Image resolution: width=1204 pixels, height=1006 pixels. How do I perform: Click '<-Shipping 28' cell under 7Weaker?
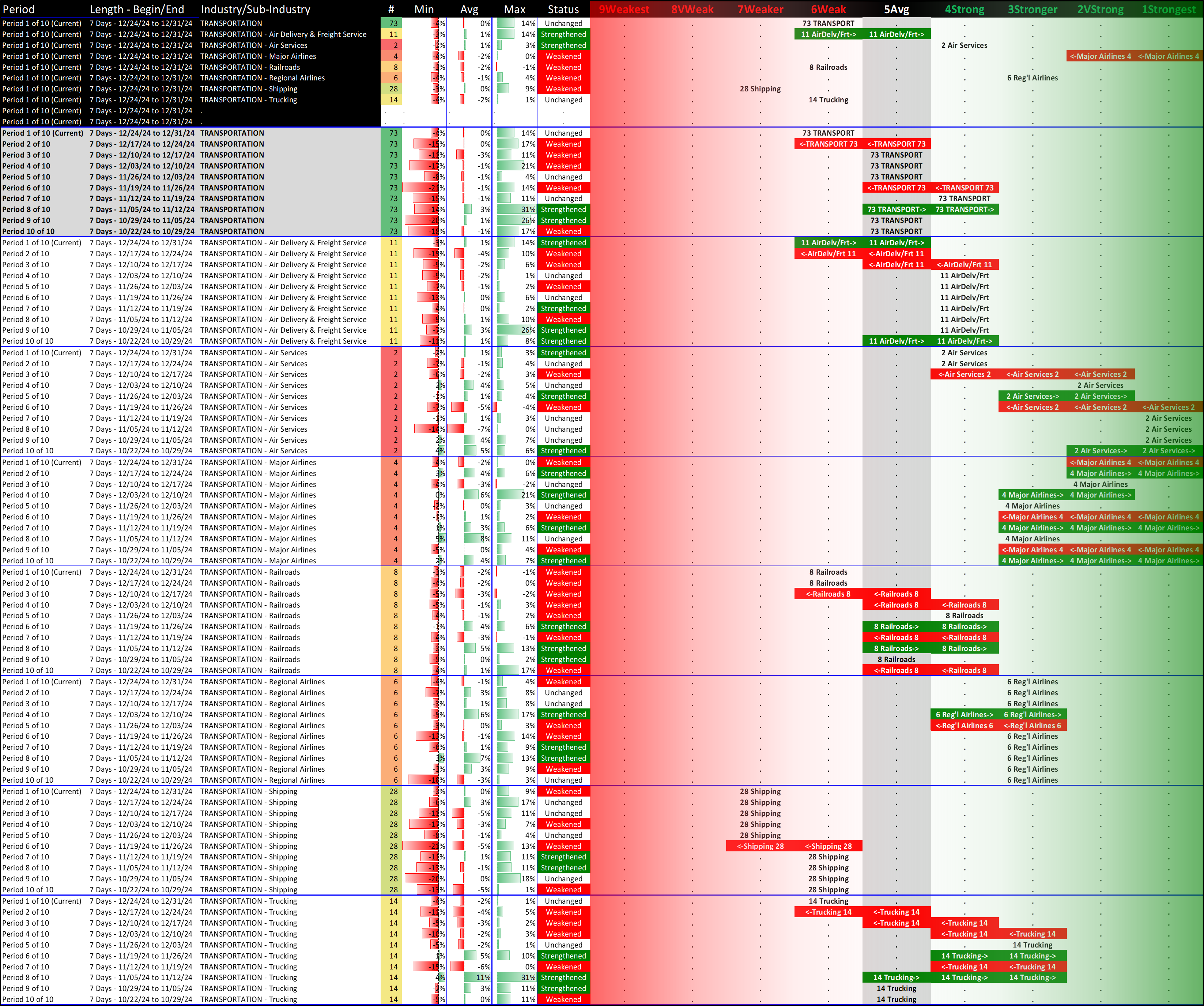(x=760, y=846)
